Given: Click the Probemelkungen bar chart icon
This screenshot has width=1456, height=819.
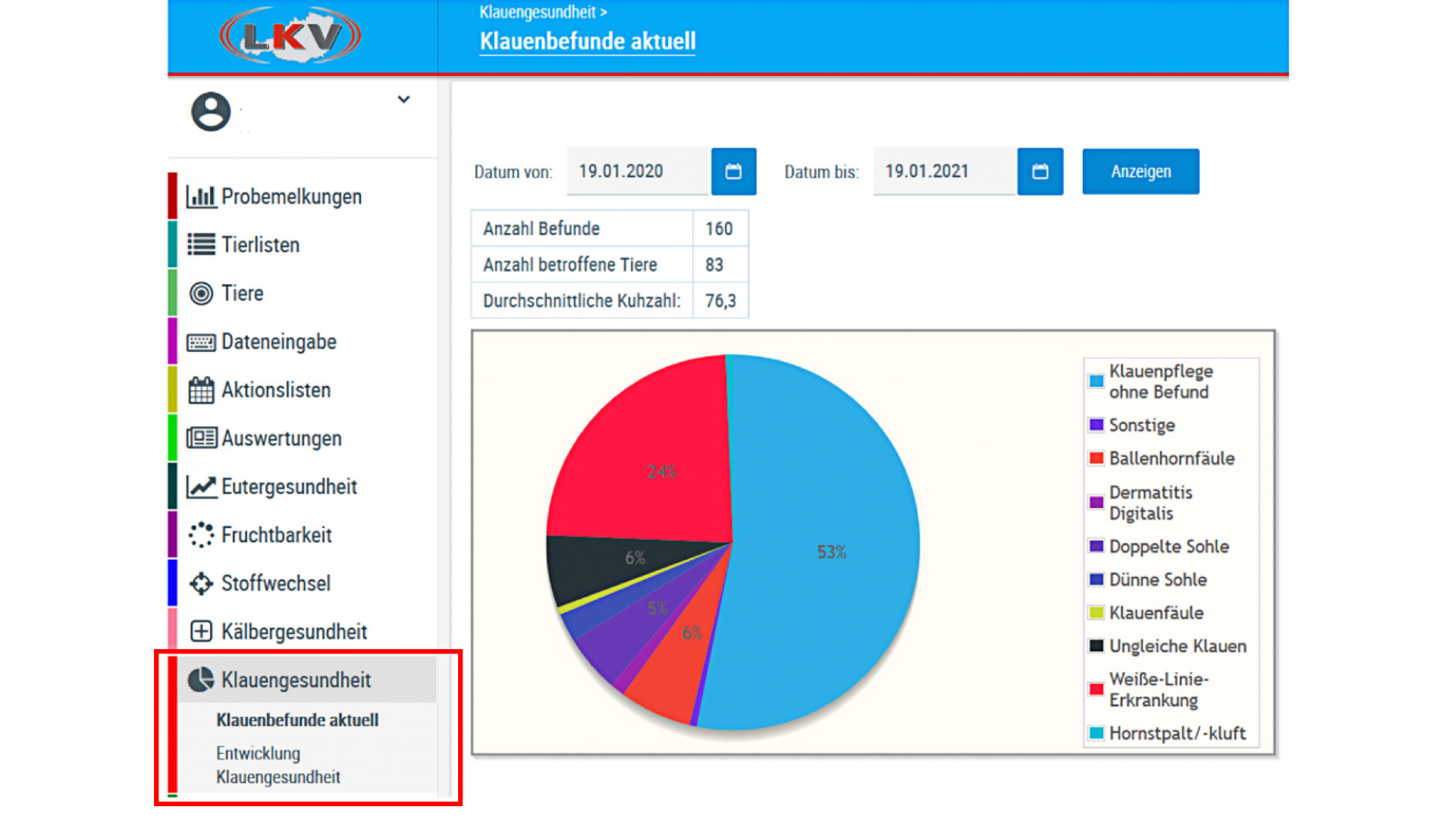Looking at the screenshot, I should (x=201, y=196).
